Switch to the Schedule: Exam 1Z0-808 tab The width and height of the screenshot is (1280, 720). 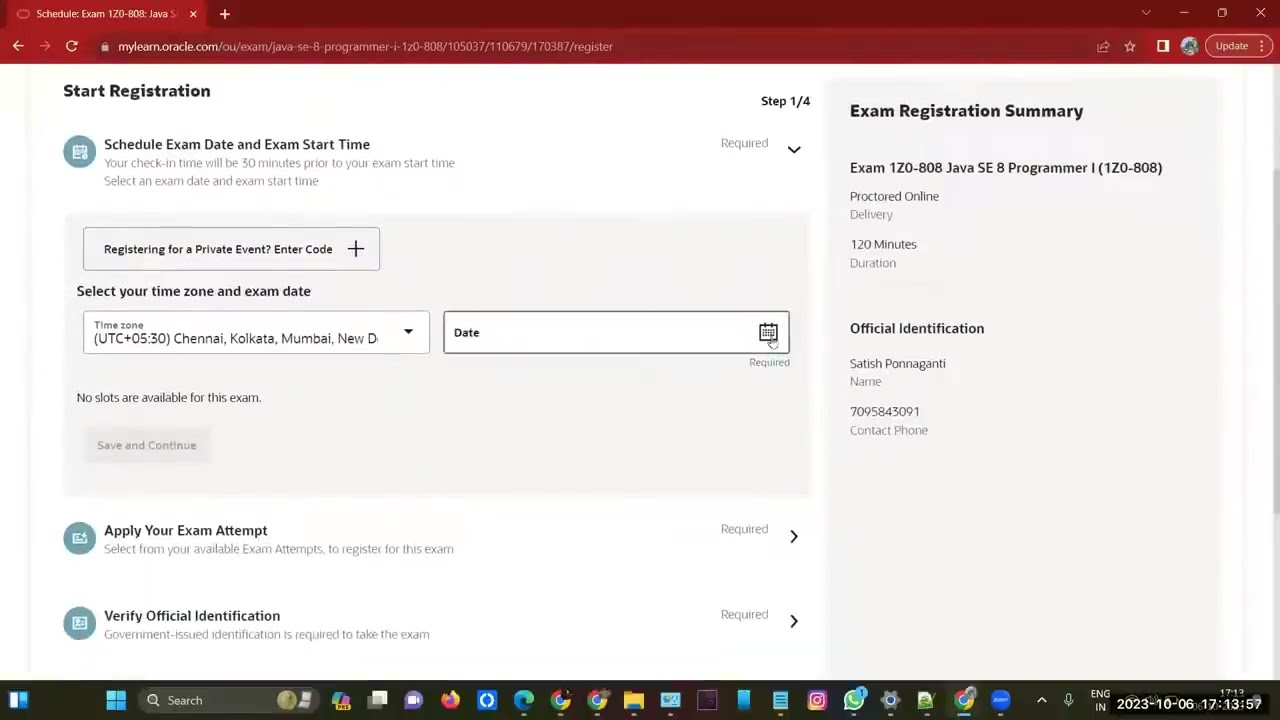click(x=105, y=14)
